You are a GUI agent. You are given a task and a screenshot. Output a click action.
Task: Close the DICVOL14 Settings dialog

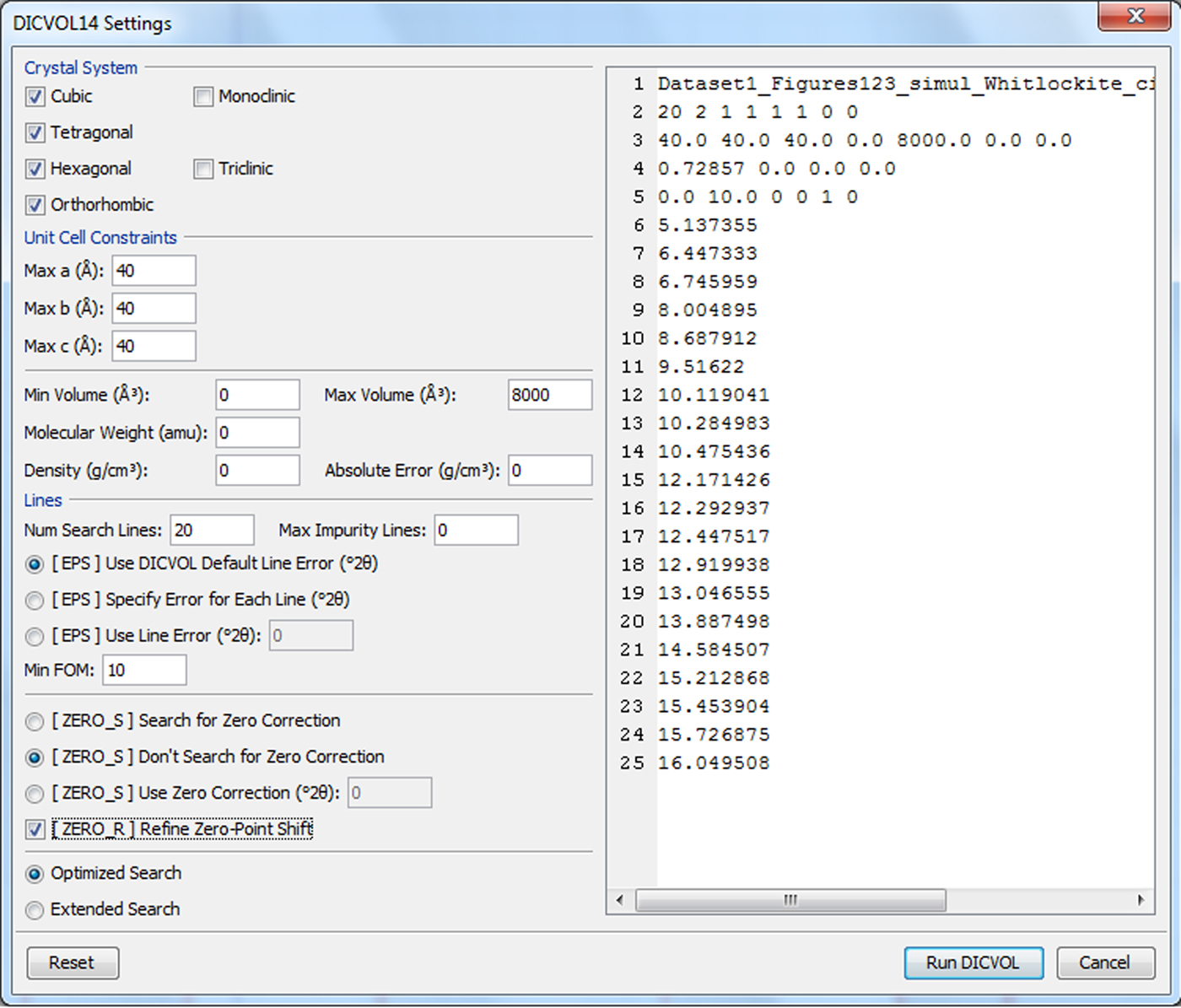[1135, 16]
